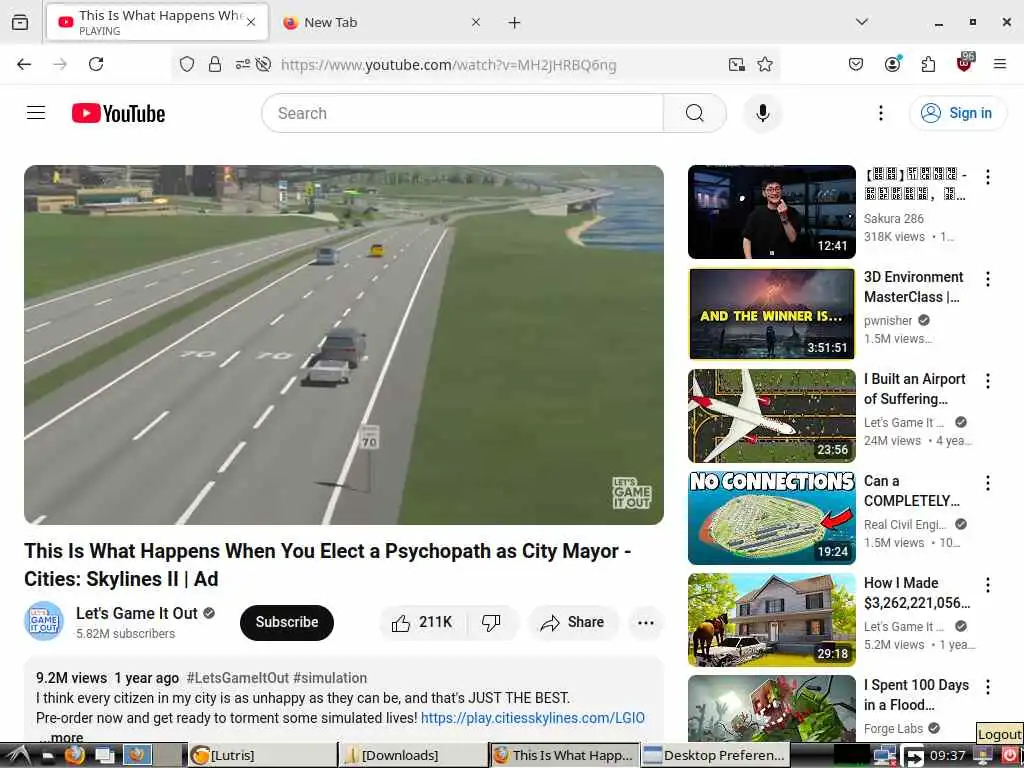The image size is (1024, 768).
Task: Save page to Pocket
Action: click(x=856, y=64)
